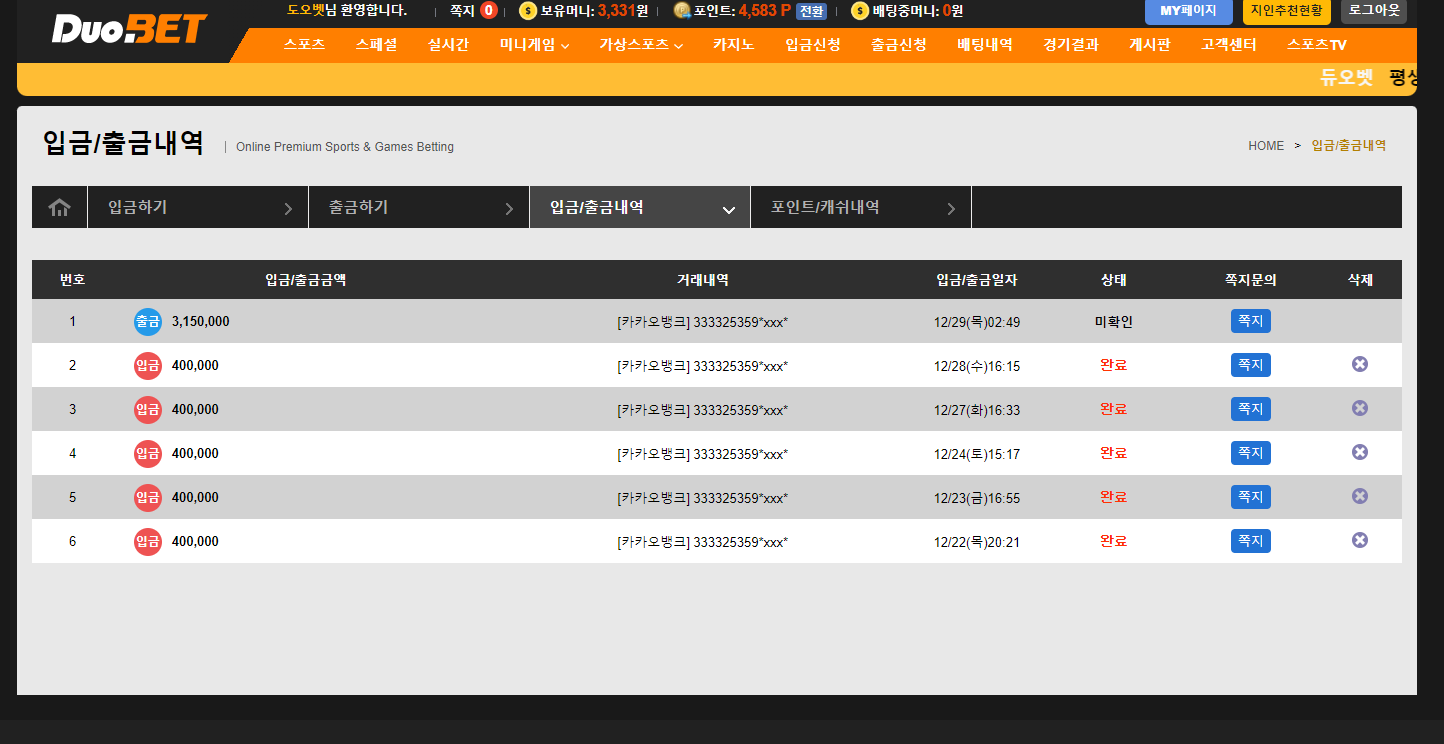Click the HOME breadcrumb link

point(1265,146)
